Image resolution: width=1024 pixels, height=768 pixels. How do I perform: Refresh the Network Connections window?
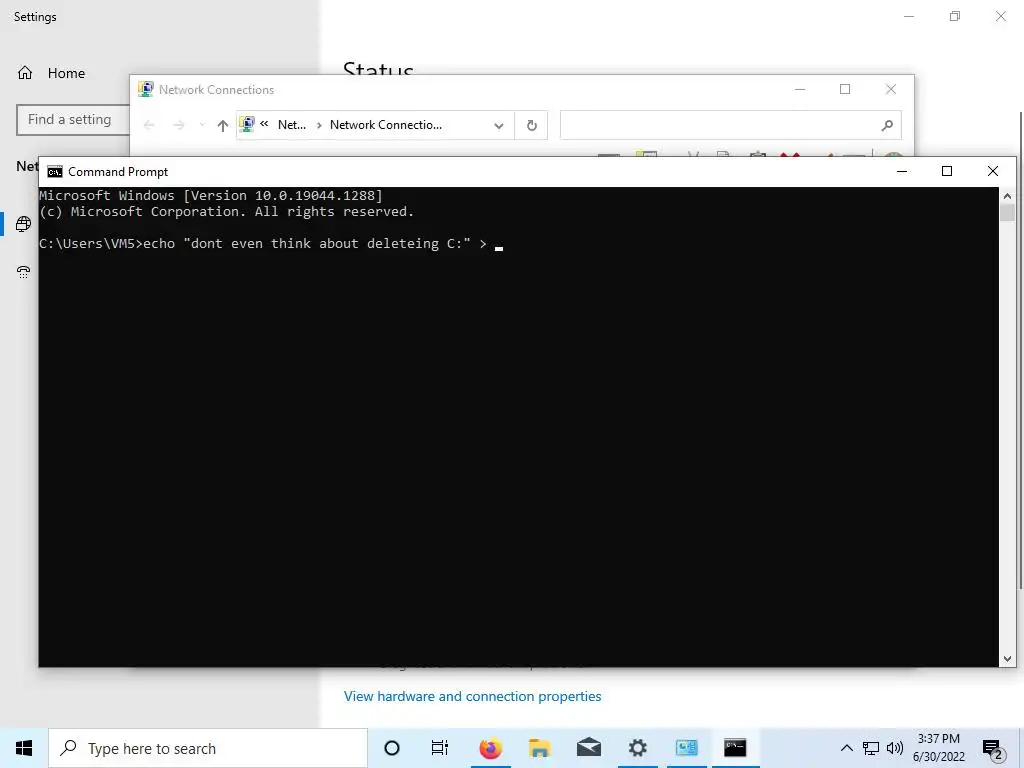[532, 125]
